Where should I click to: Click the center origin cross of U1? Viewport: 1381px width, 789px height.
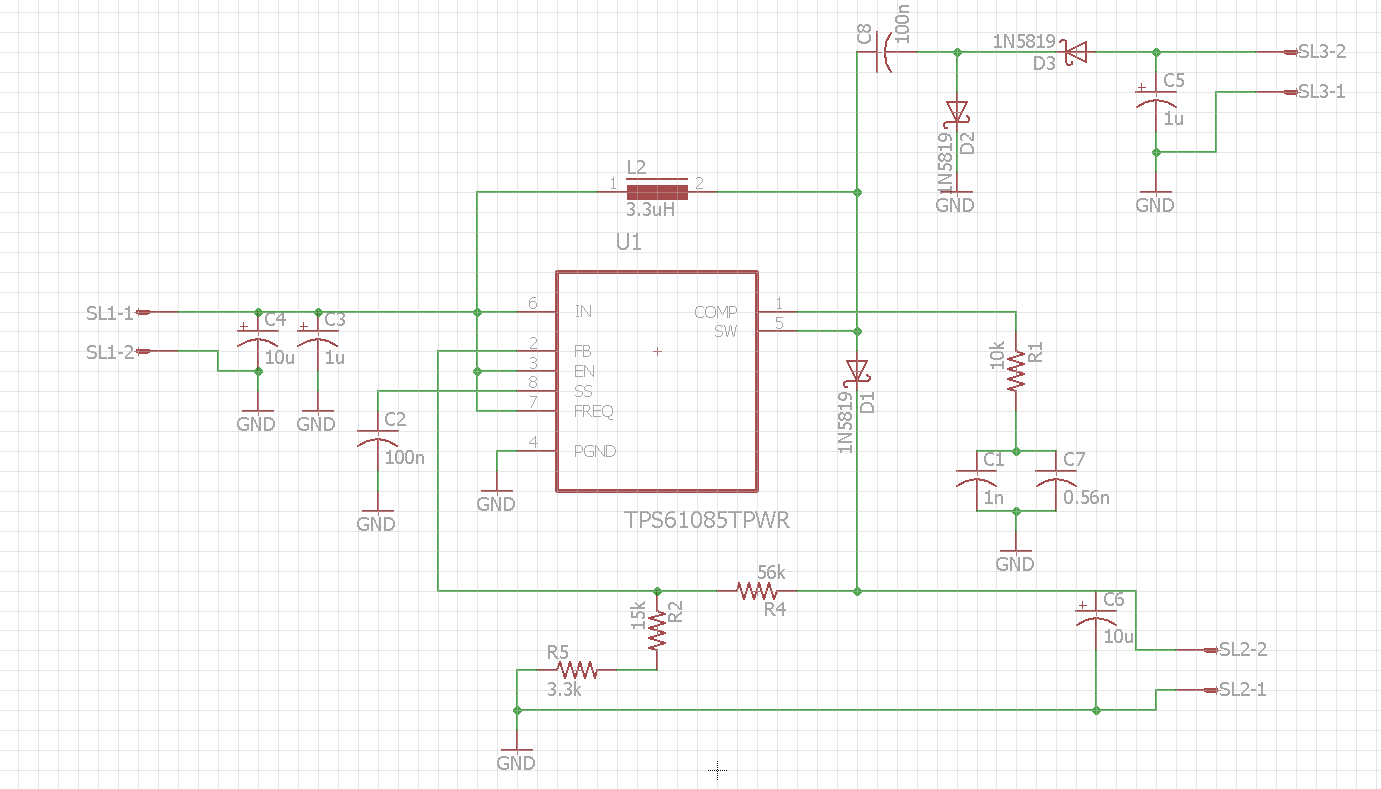point(657,351)
